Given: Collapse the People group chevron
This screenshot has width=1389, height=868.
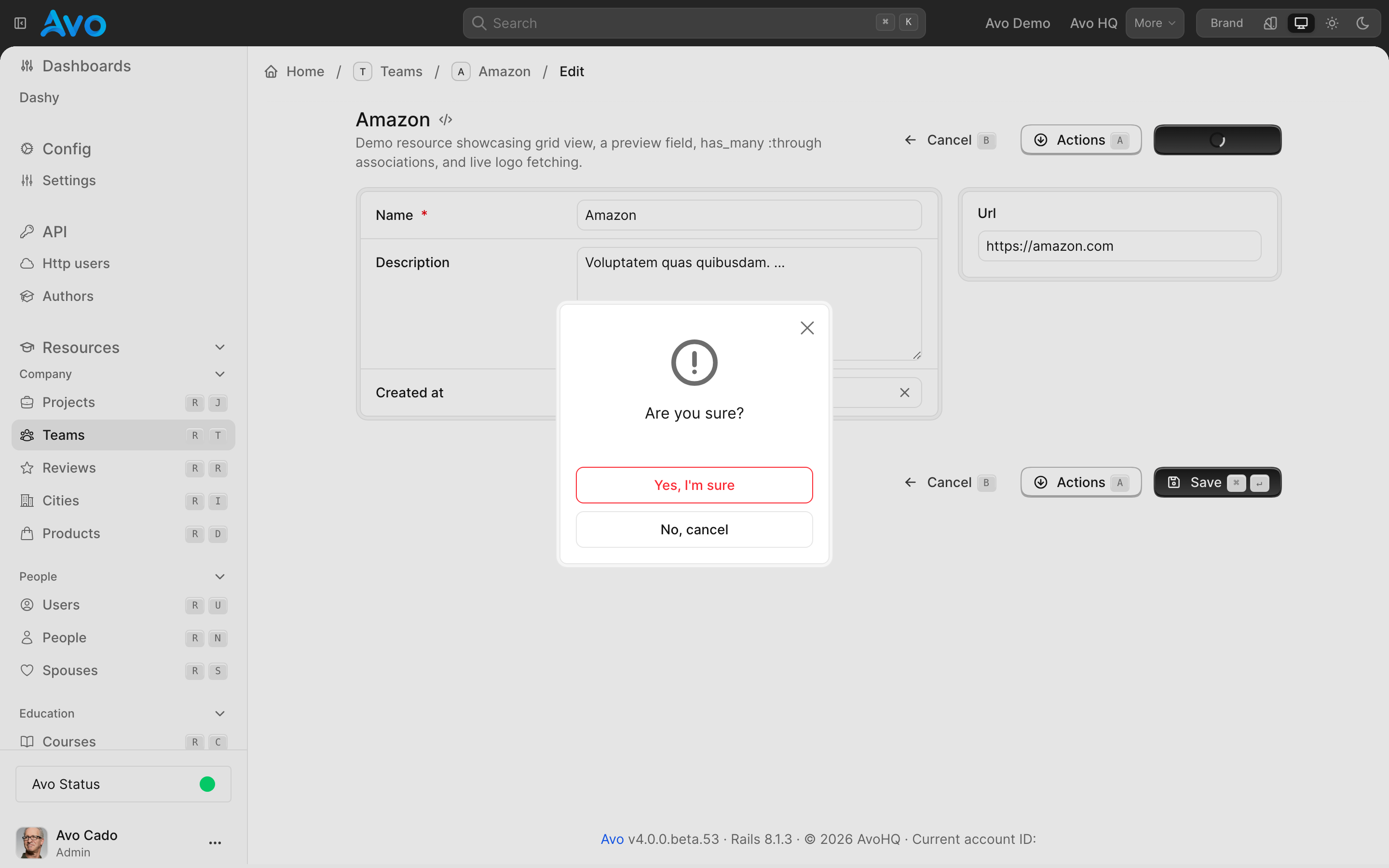Looking at the screenshot, I should click(x=219, y=576).
